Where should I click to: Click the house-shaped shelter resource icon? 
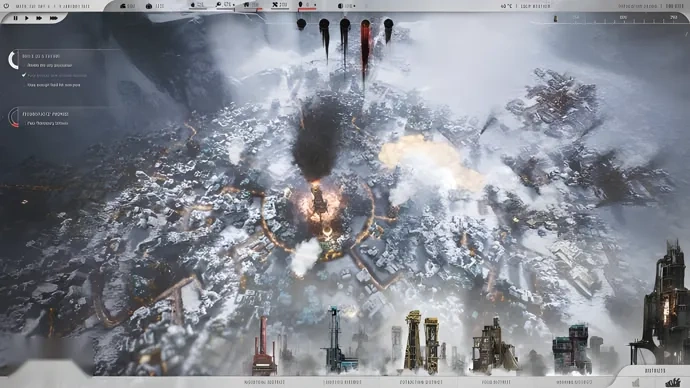(x=246, y=5)
